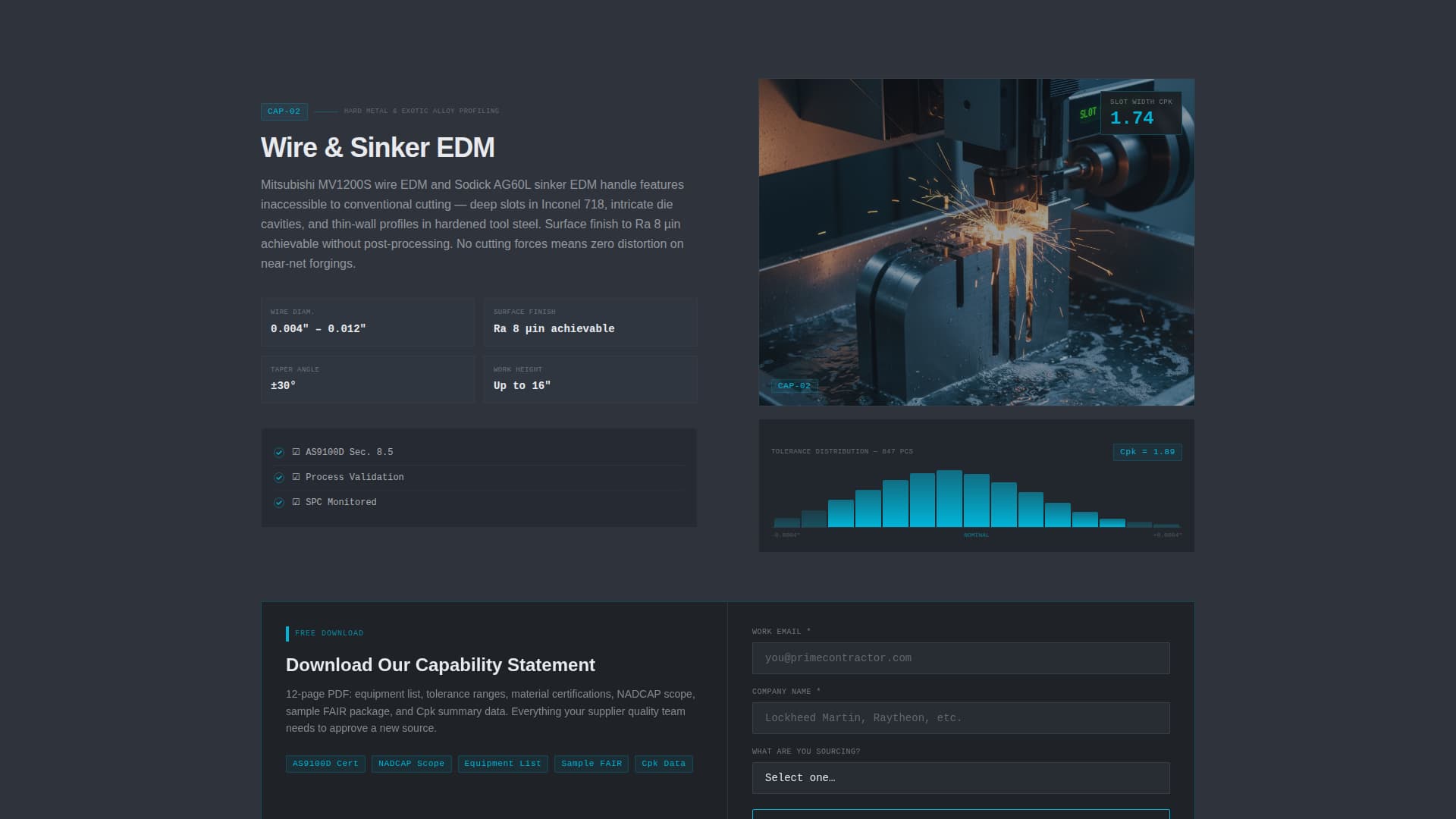The height and width of the screenshot is (819, 1456).
Task: Toggle the Process Validation checkbox glyph
Action: 296,477
